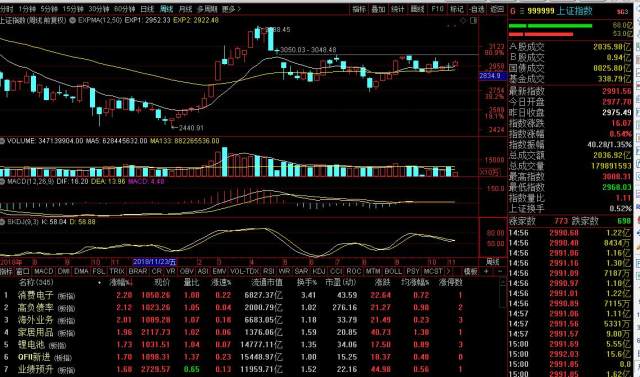Screen dimensions: 640x377
Task: Open the 模板 template dropdown
Action: 470,271
